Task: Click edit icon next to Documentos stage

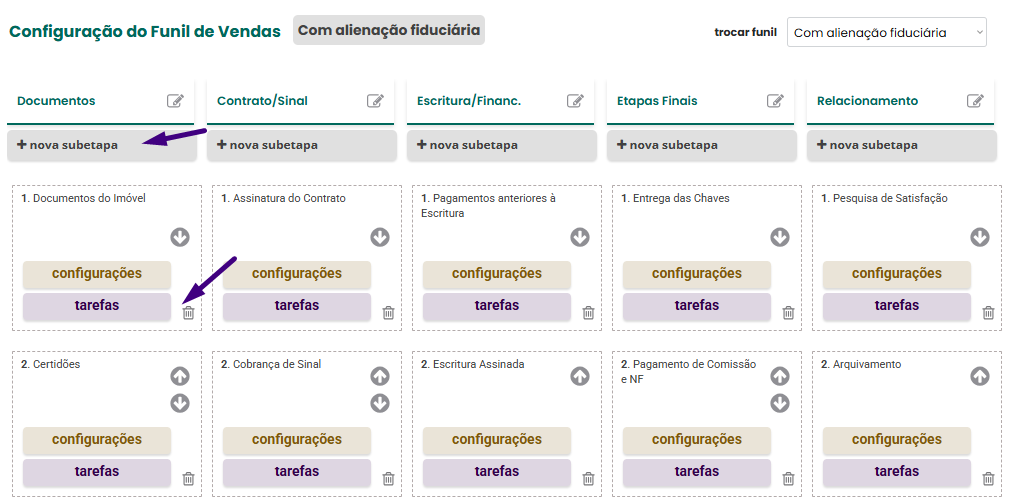Action: [x=176, y=101]
